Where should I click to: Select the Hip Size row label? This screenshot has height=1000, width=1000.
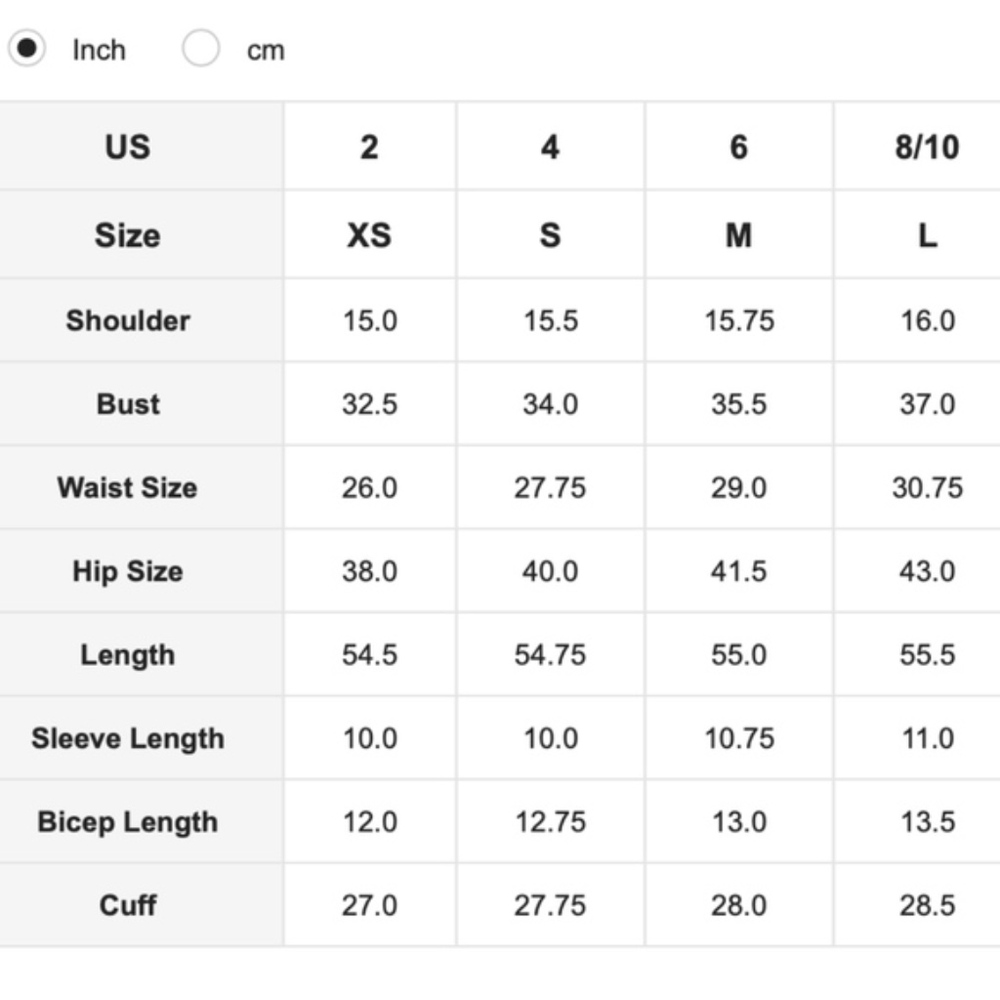click(142, 571)
